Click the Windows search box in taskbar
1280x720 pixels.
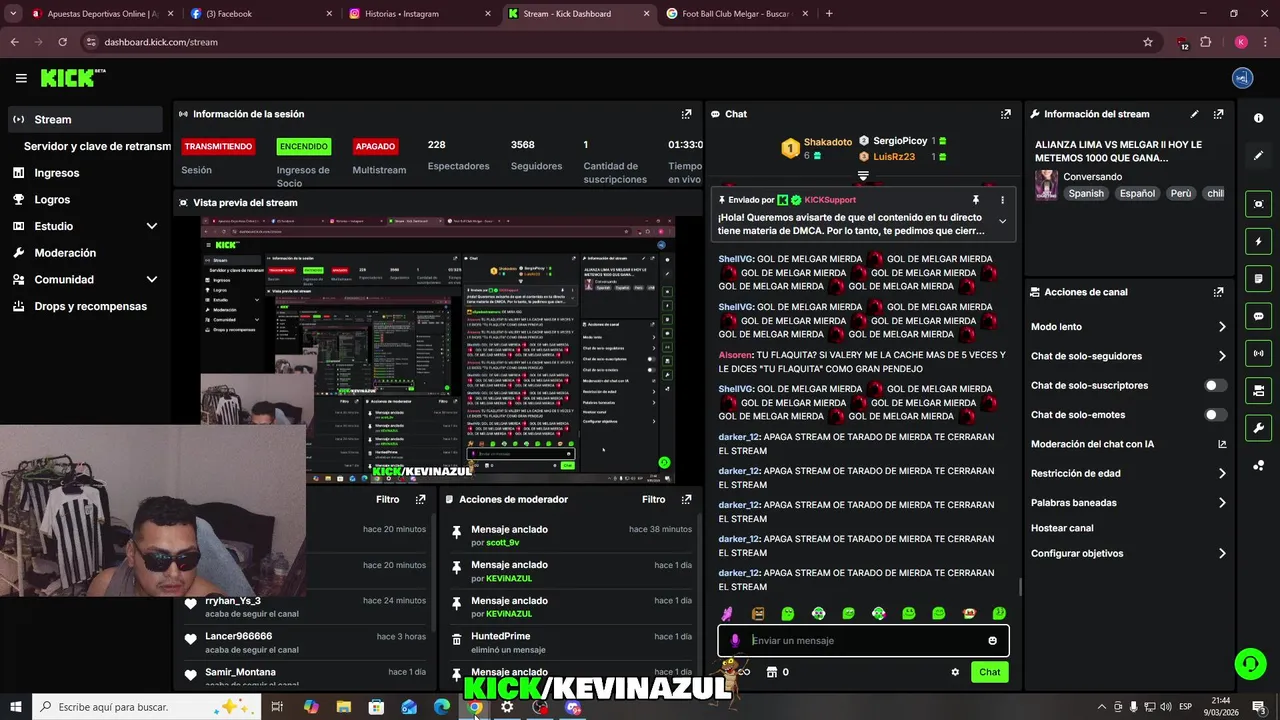coord(147,707)
